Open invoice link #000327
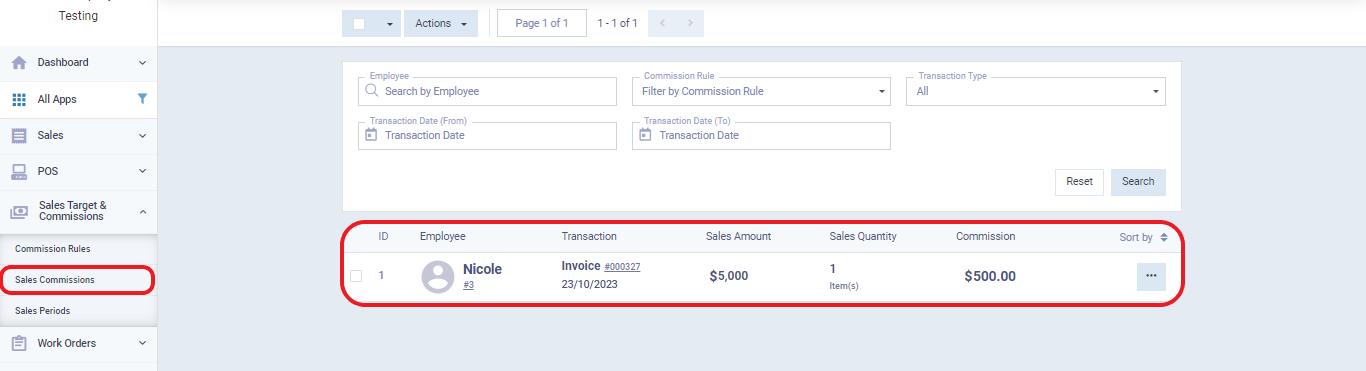This screenshot has height=371, width=1366. point(622,267)
